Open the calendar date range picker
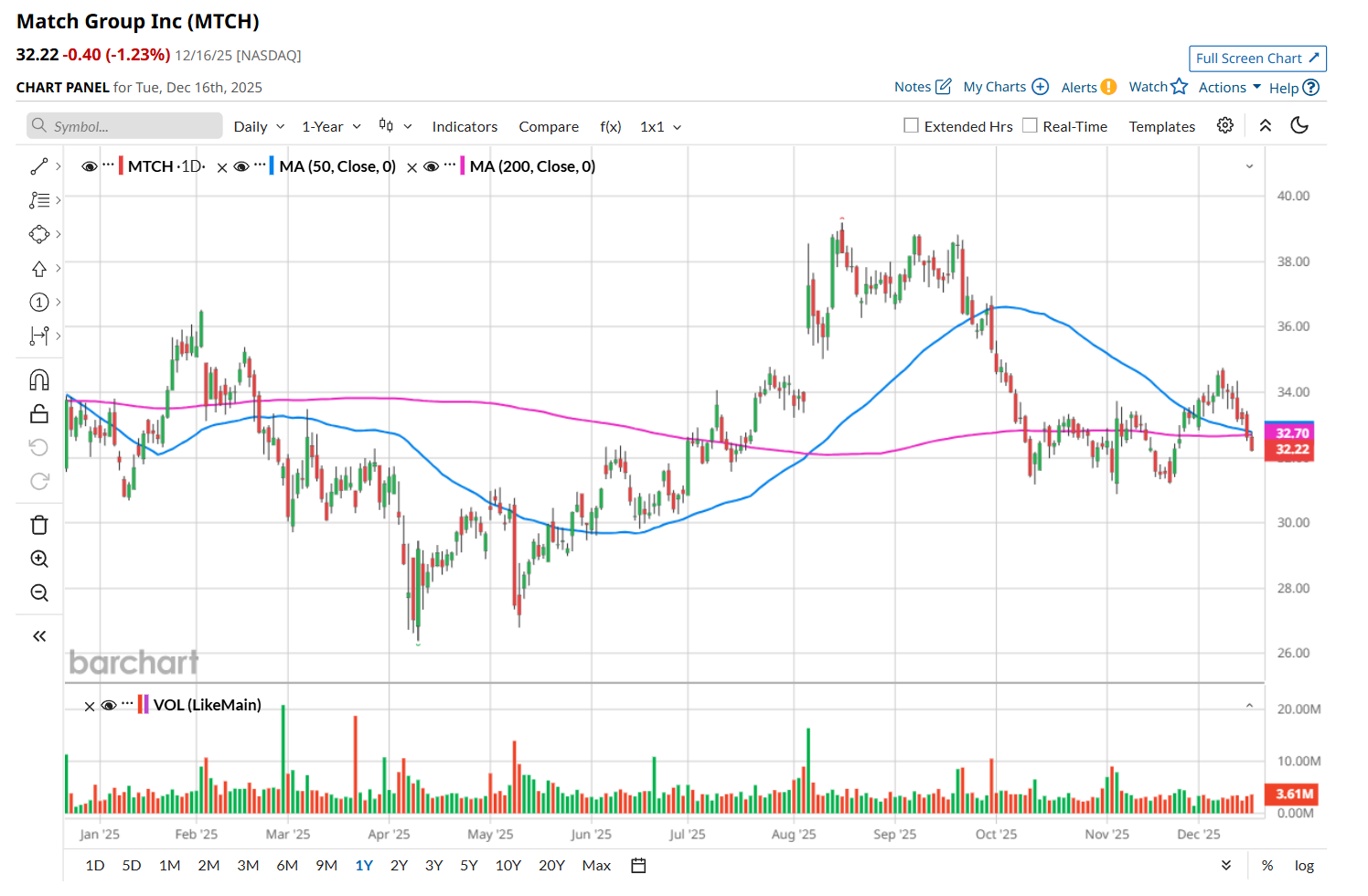 [x=638, y=865]
